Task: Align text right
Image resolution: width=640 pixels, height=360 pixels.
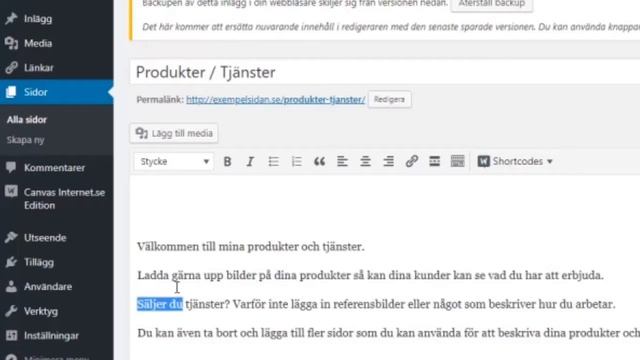Action: (x=389, y=162)
